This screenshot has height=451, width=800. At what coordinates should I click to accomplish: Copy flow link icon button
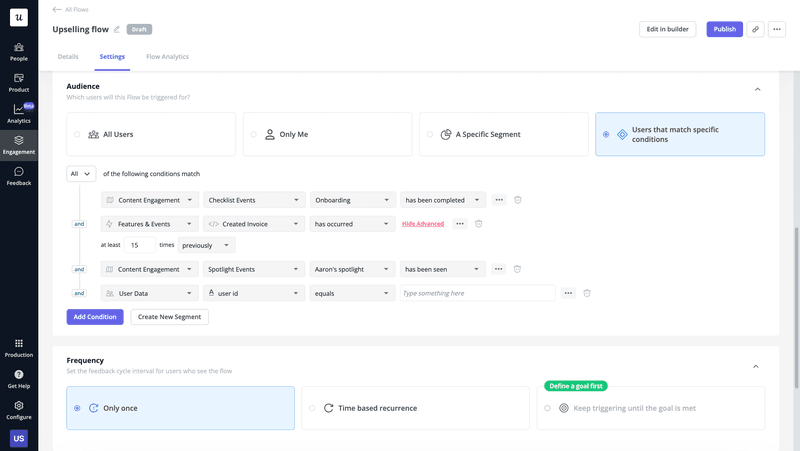pos(755,29)
